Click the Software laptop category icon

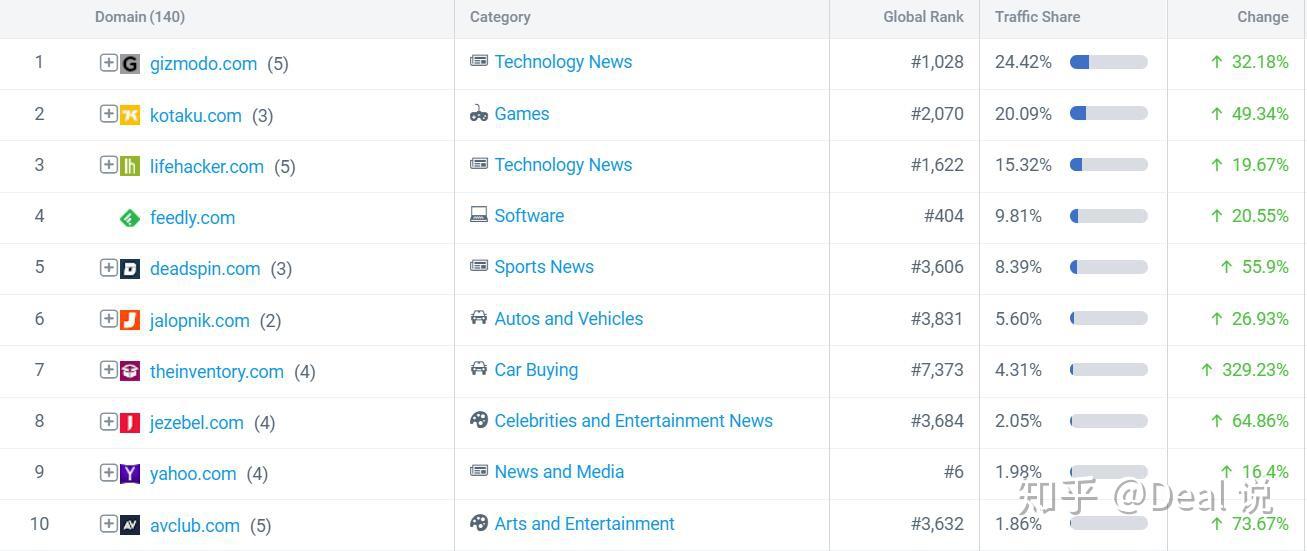click(x=479, y=216)
